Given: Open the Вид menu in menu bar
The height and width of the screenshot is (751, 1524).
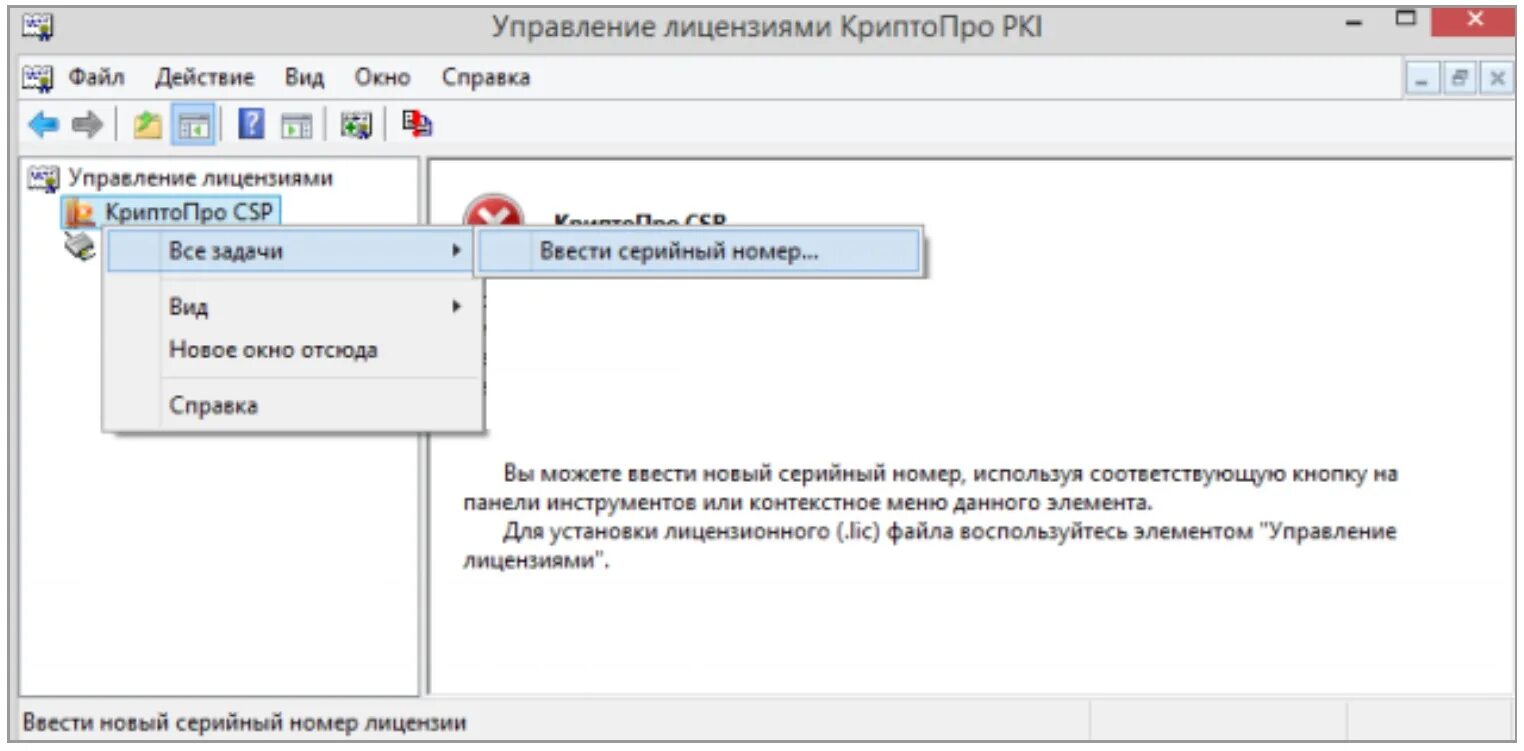Looking at the screenshot, I should 305,77.
